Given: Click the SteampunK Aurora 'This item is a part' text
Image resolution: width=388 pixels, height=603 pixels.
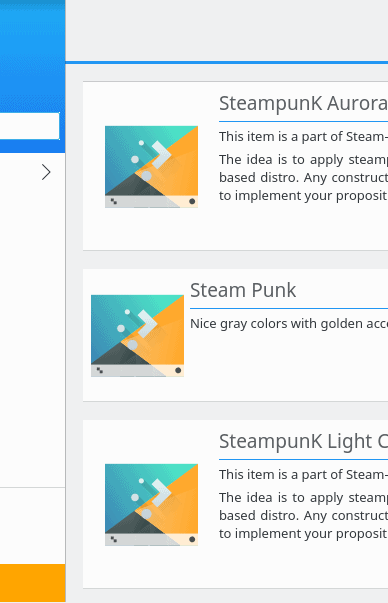Looking at the screenshot, I should [x=303, y=137].
